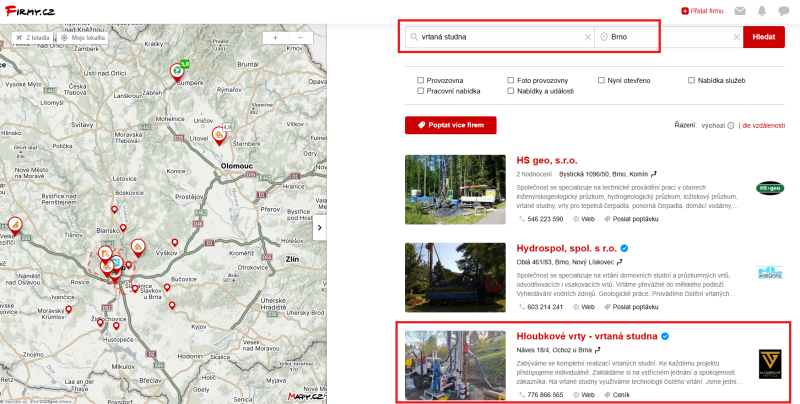
Task: Tick the Foto provozovny checkbox
Action: 511,80
